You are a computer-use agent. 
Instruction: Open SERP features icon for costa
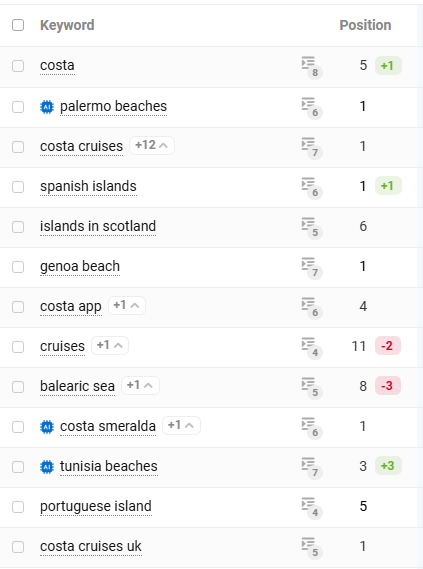click(x=312, y=67)
